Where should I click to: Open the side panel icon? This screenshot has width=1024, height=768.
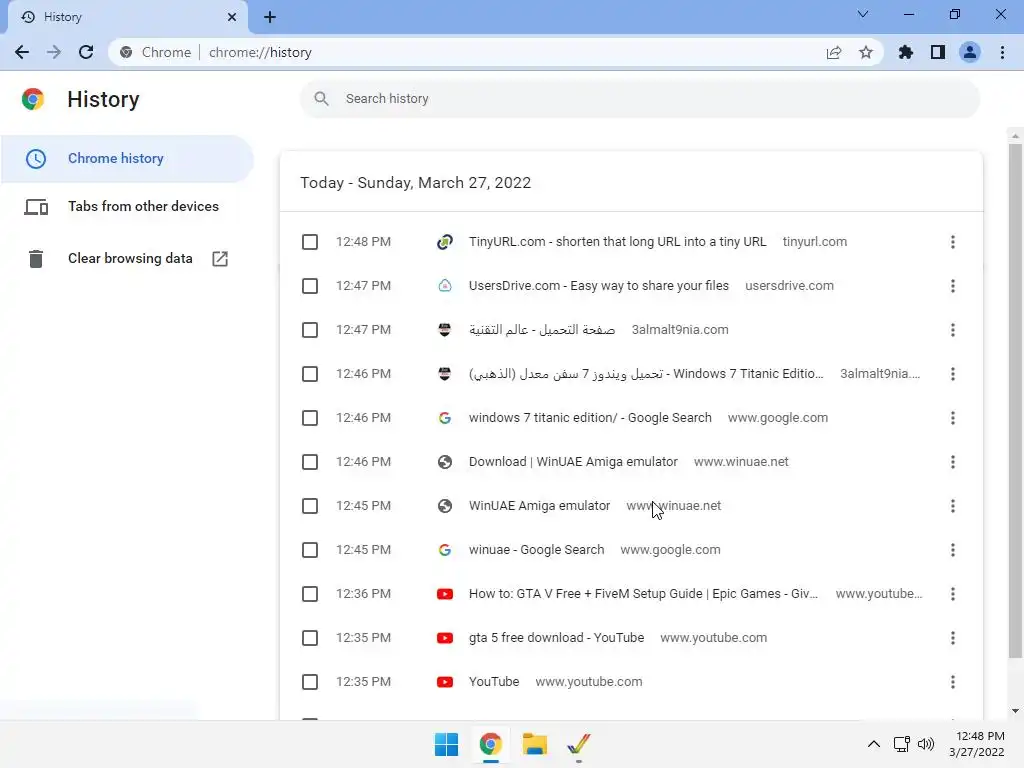(x=938, y=52)
